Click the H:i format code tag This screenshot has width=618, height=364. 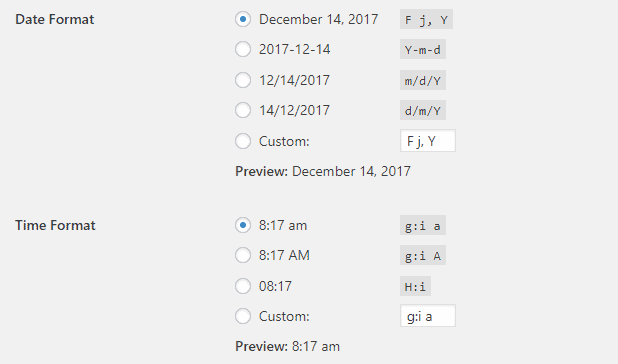pos(415,286)
